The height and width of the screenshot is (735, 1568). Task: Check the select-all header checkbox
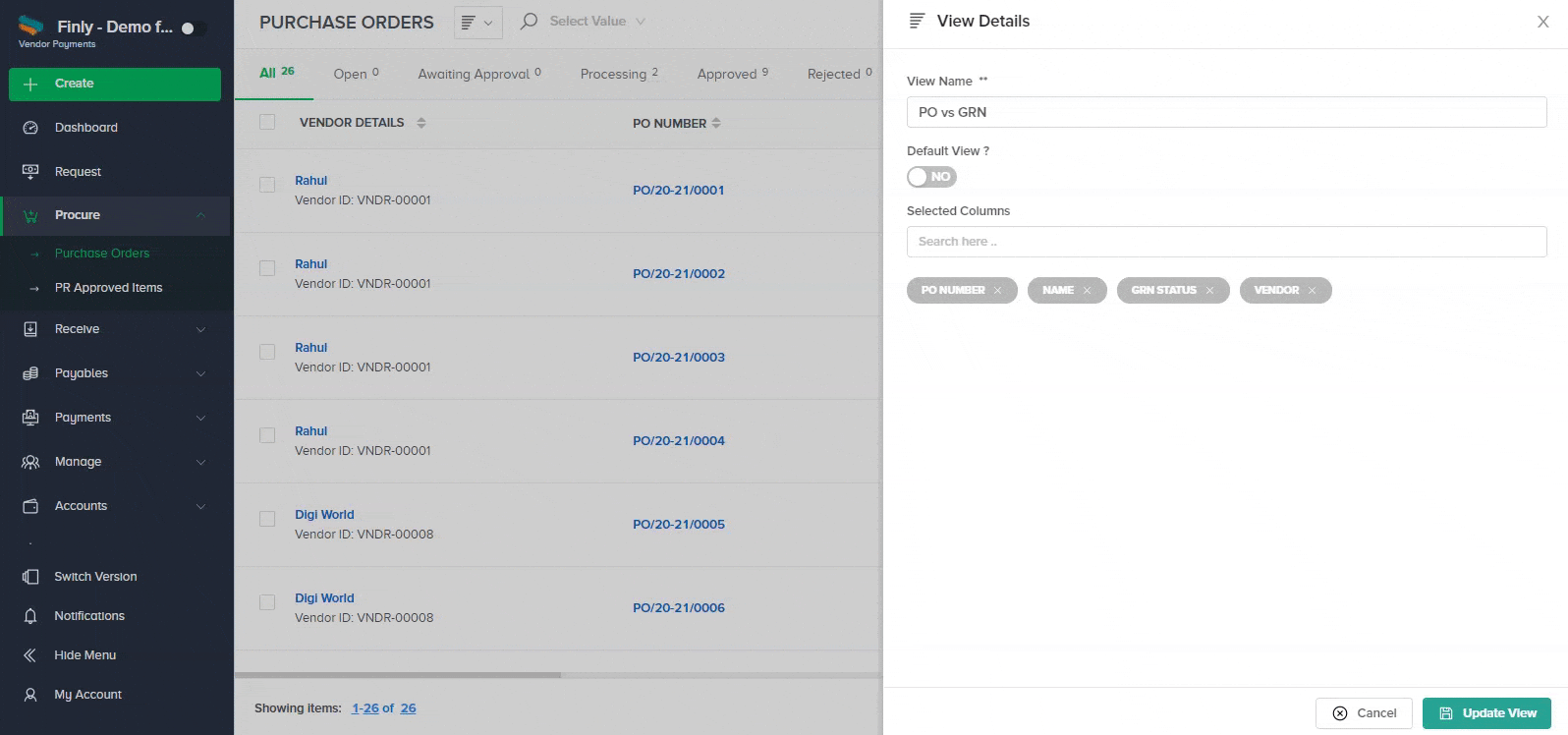267,122
